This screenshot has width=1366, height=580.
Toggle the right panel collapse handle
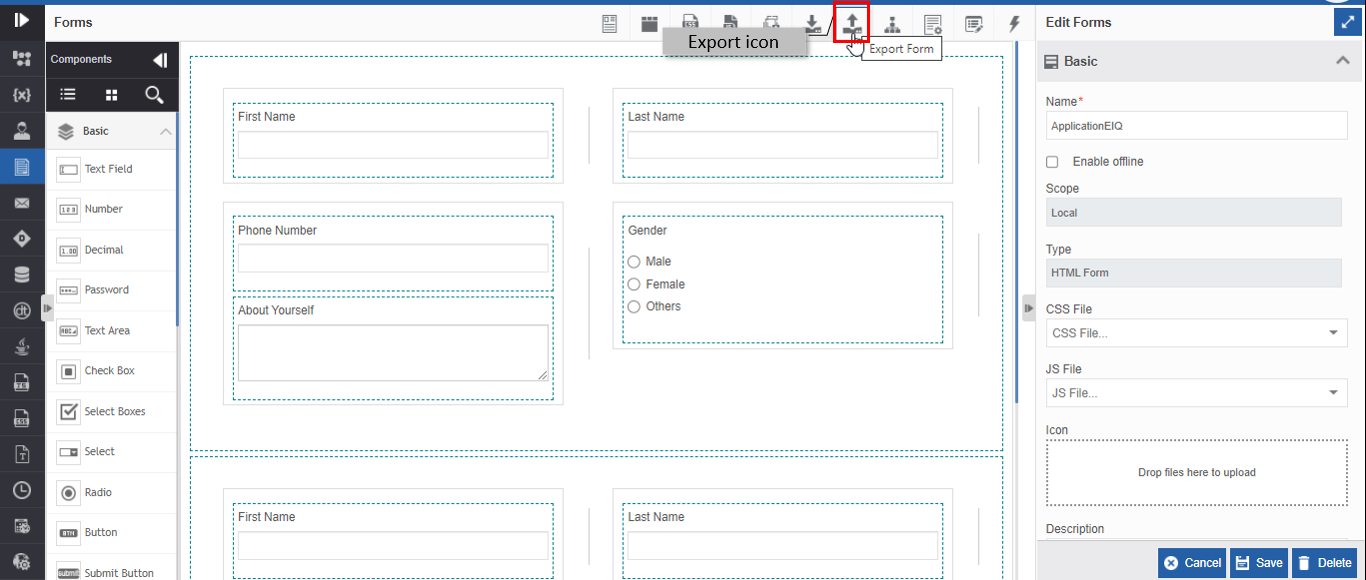(1028, 308)
